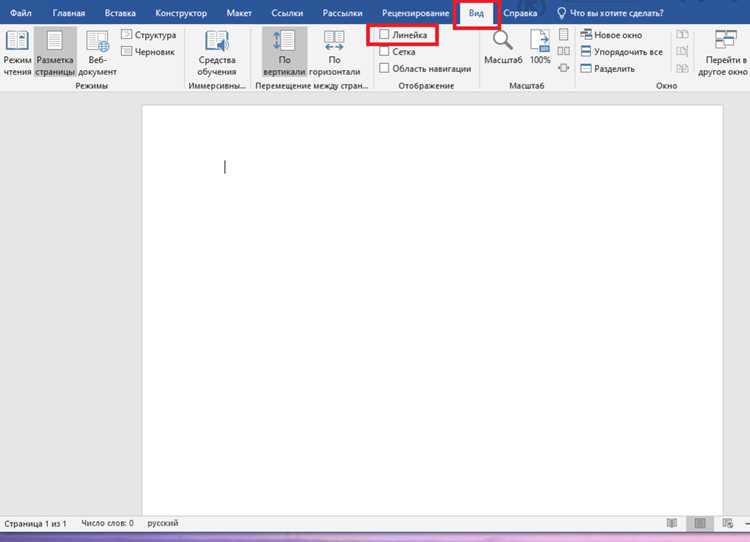This screenshot has height=542, width=750.
Task: Click the русский language indicator
Action: [163, 523]
